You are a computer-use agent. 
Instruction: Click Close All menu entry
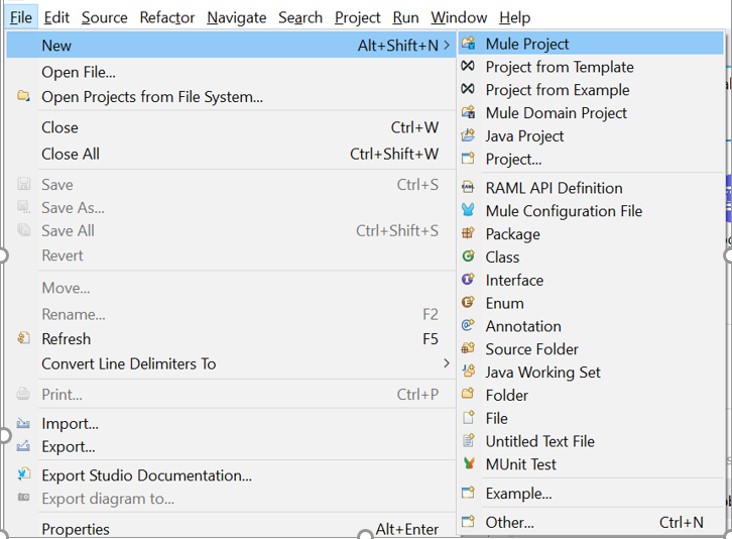point(70,154)
